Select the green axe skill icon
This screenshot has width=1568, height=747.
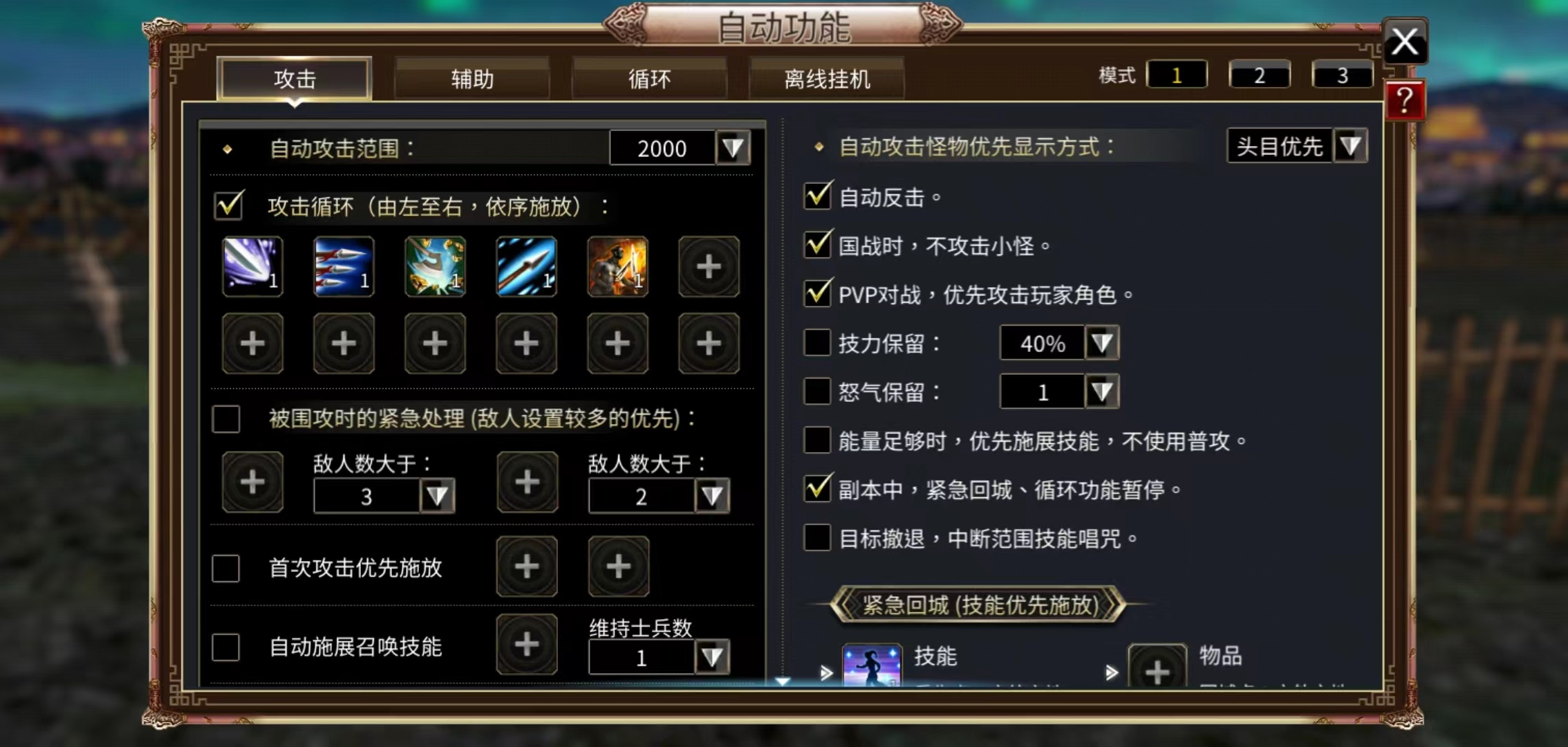click(x=435, y=266)
